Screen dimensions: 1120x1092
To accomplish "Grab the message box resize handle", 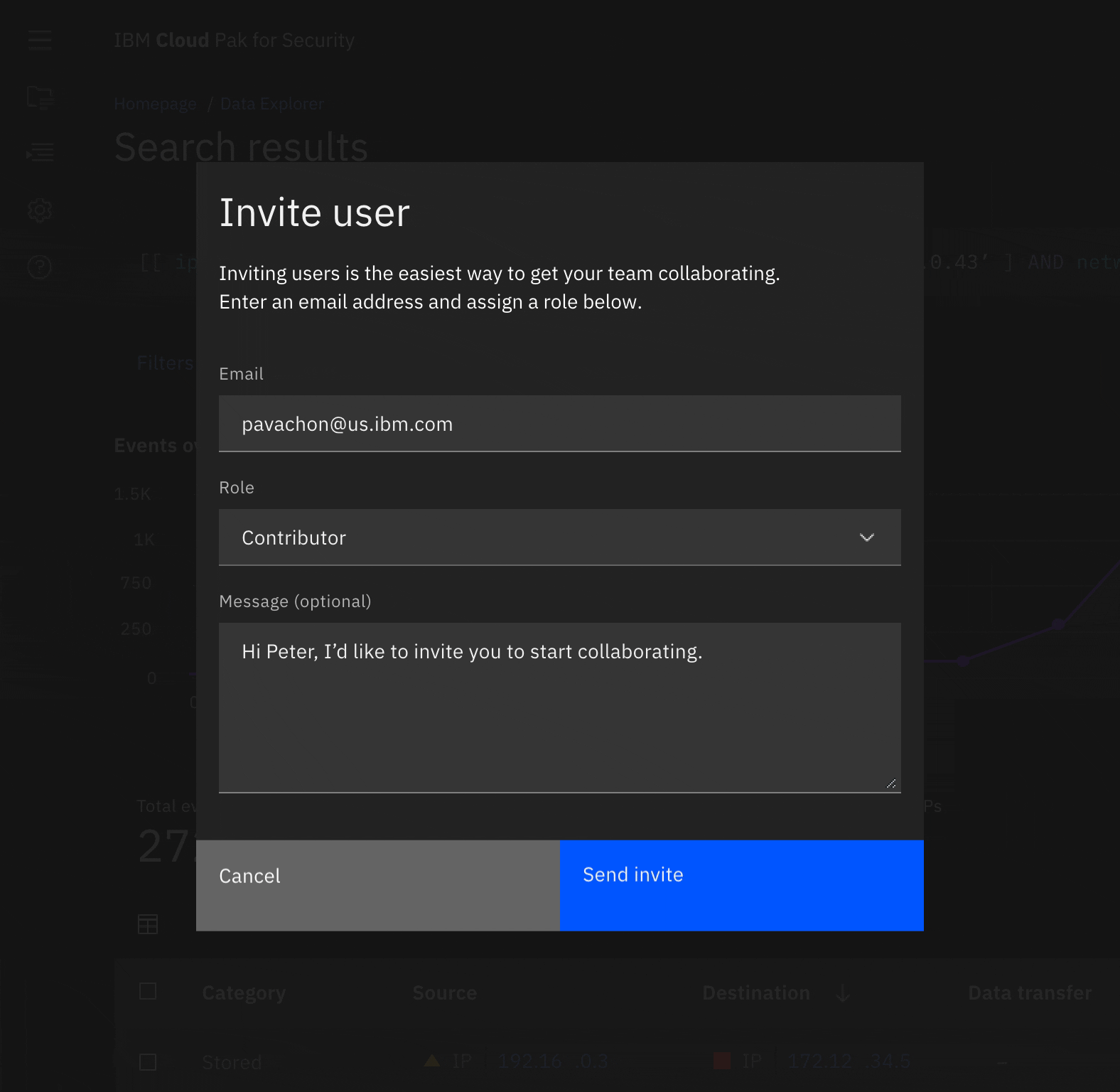I will [891, 783].
